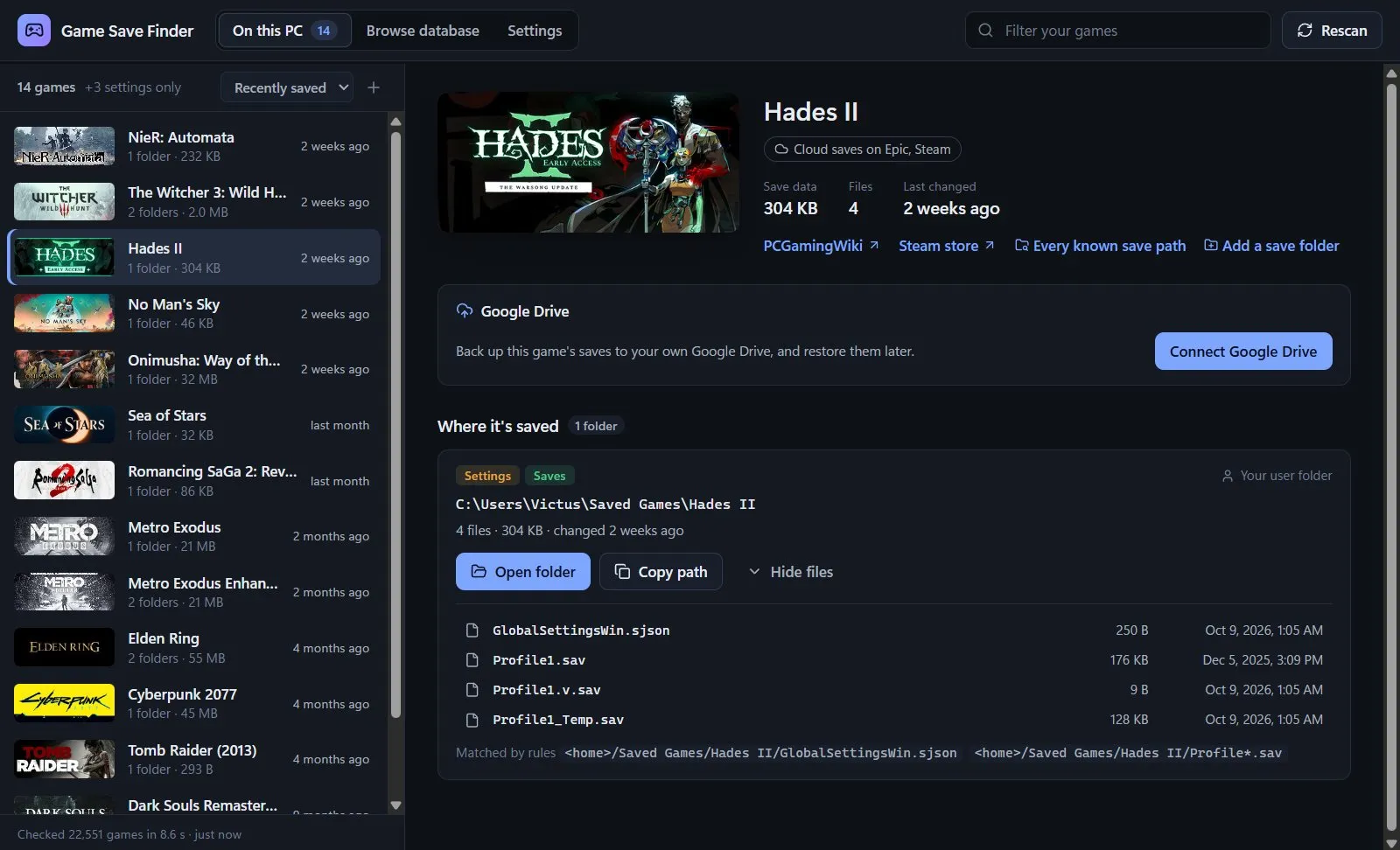Click the Game Save Finder controller logo
Screen dimensions: 1400x850
tap(34, 31)
